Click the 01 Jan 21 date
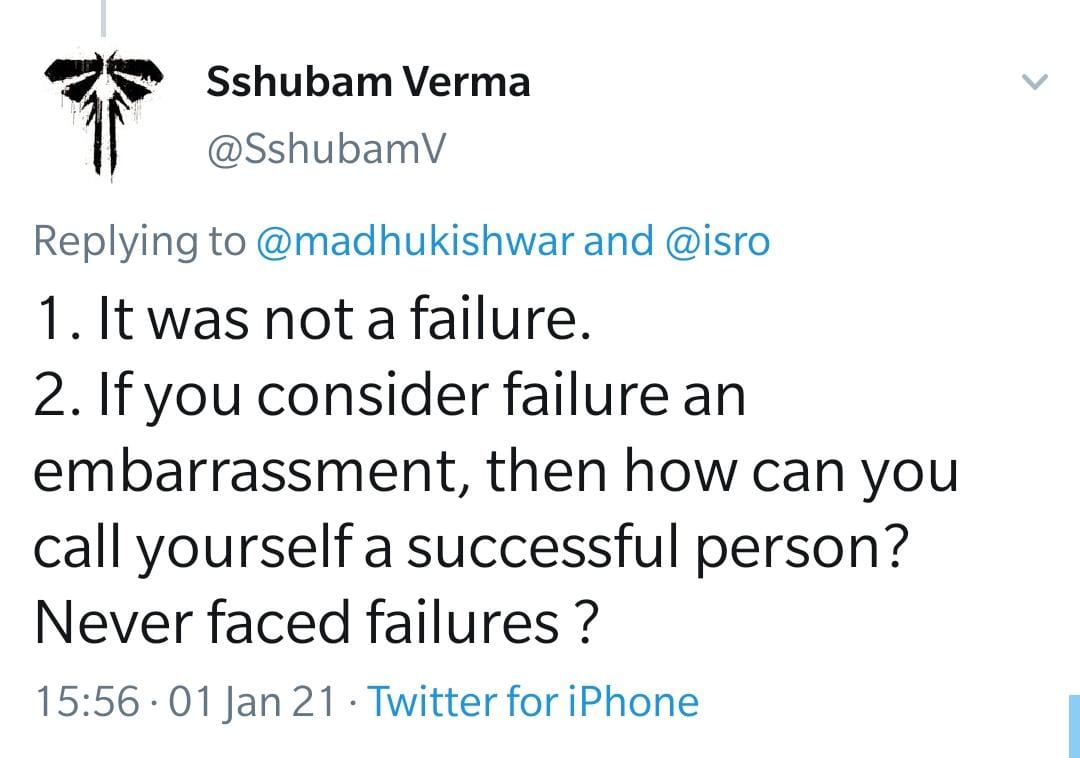1080x758 pixels. tap(253, 701)
